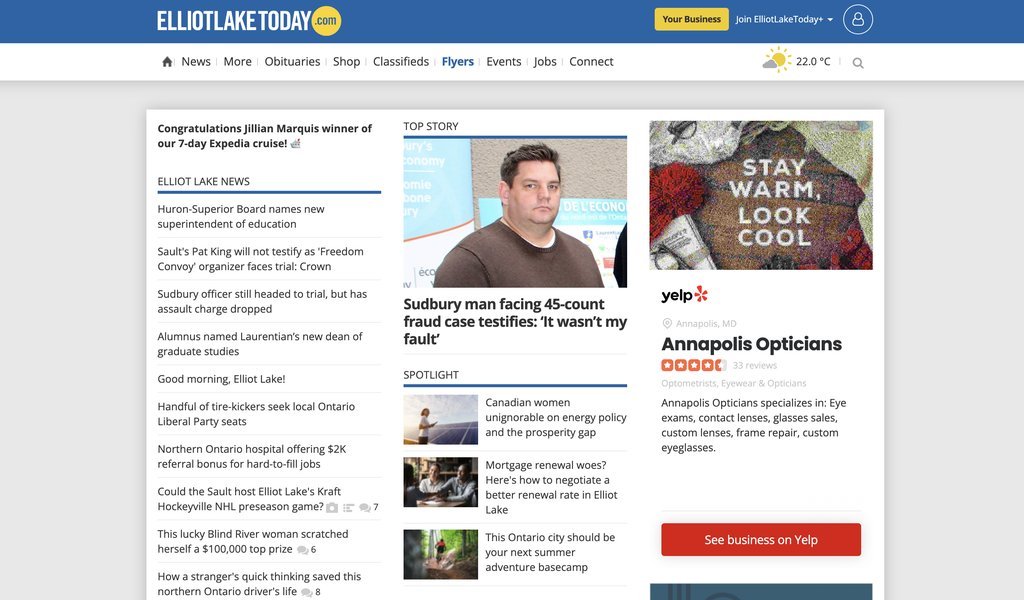
Task: Expand Join ElliotLakeToday+ dropdown
Action: (x=784, y=20)
